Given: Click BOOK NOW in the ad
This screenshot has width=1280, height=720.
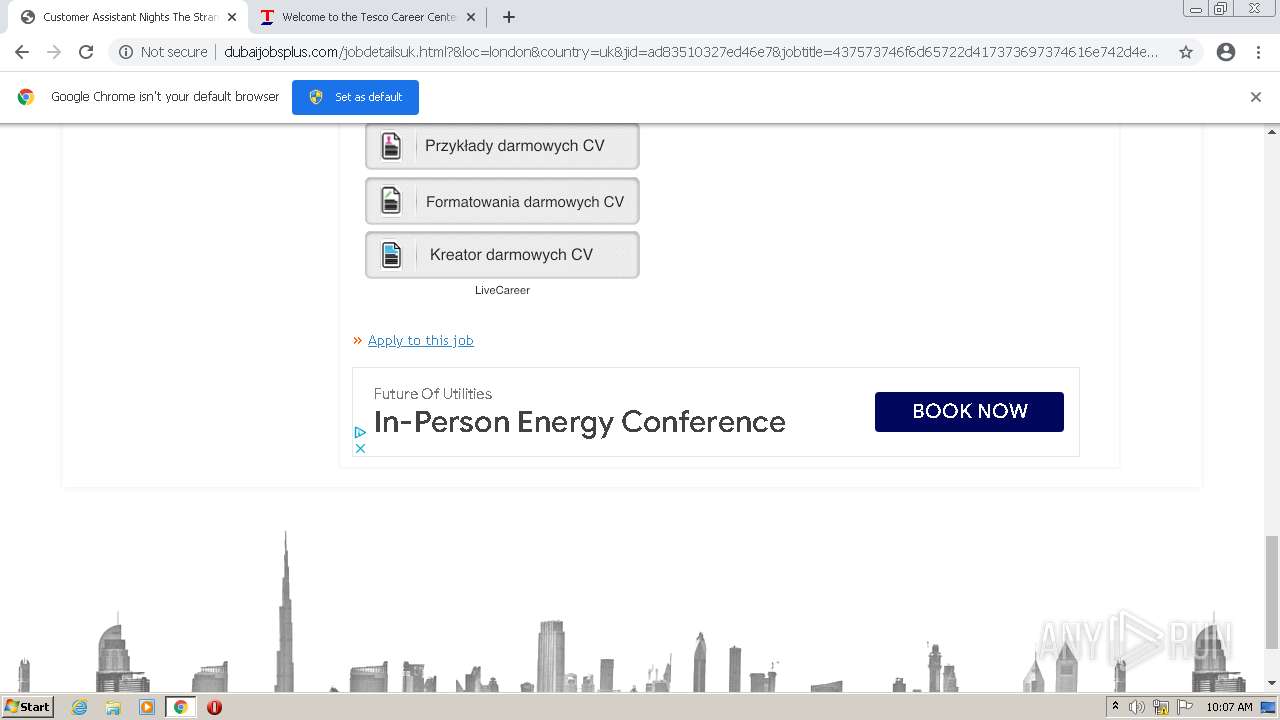Looking at the screenshot, I should (x=969, y=411).
